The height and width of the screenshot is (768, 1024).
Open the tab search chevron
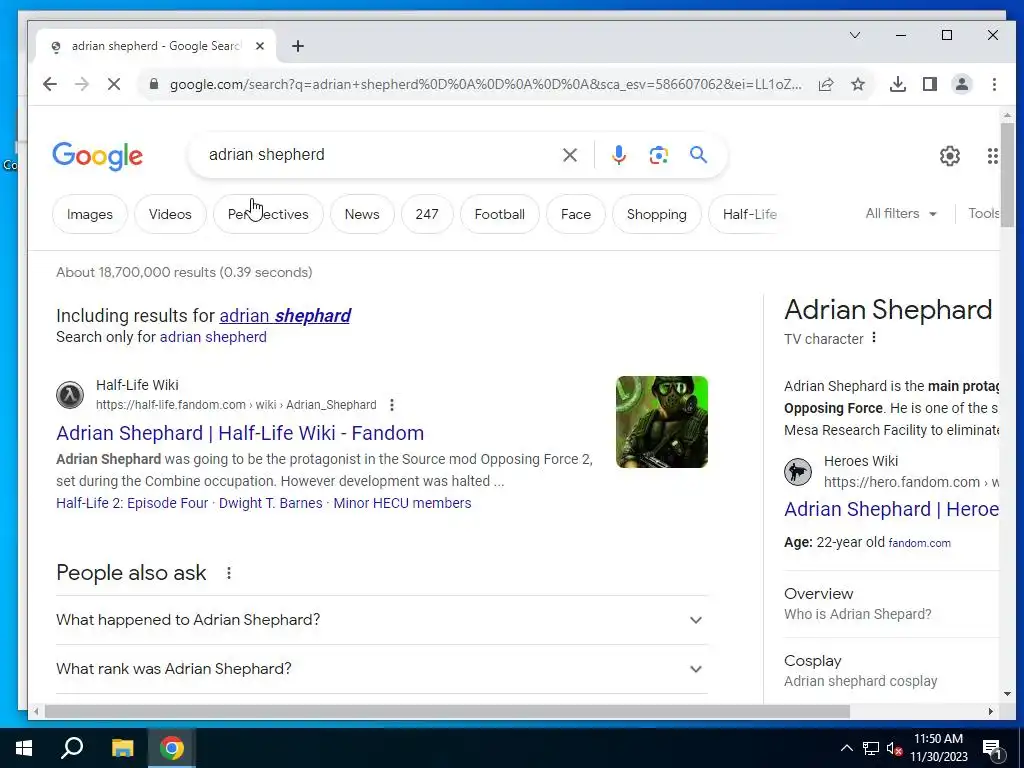coord(855,35)
